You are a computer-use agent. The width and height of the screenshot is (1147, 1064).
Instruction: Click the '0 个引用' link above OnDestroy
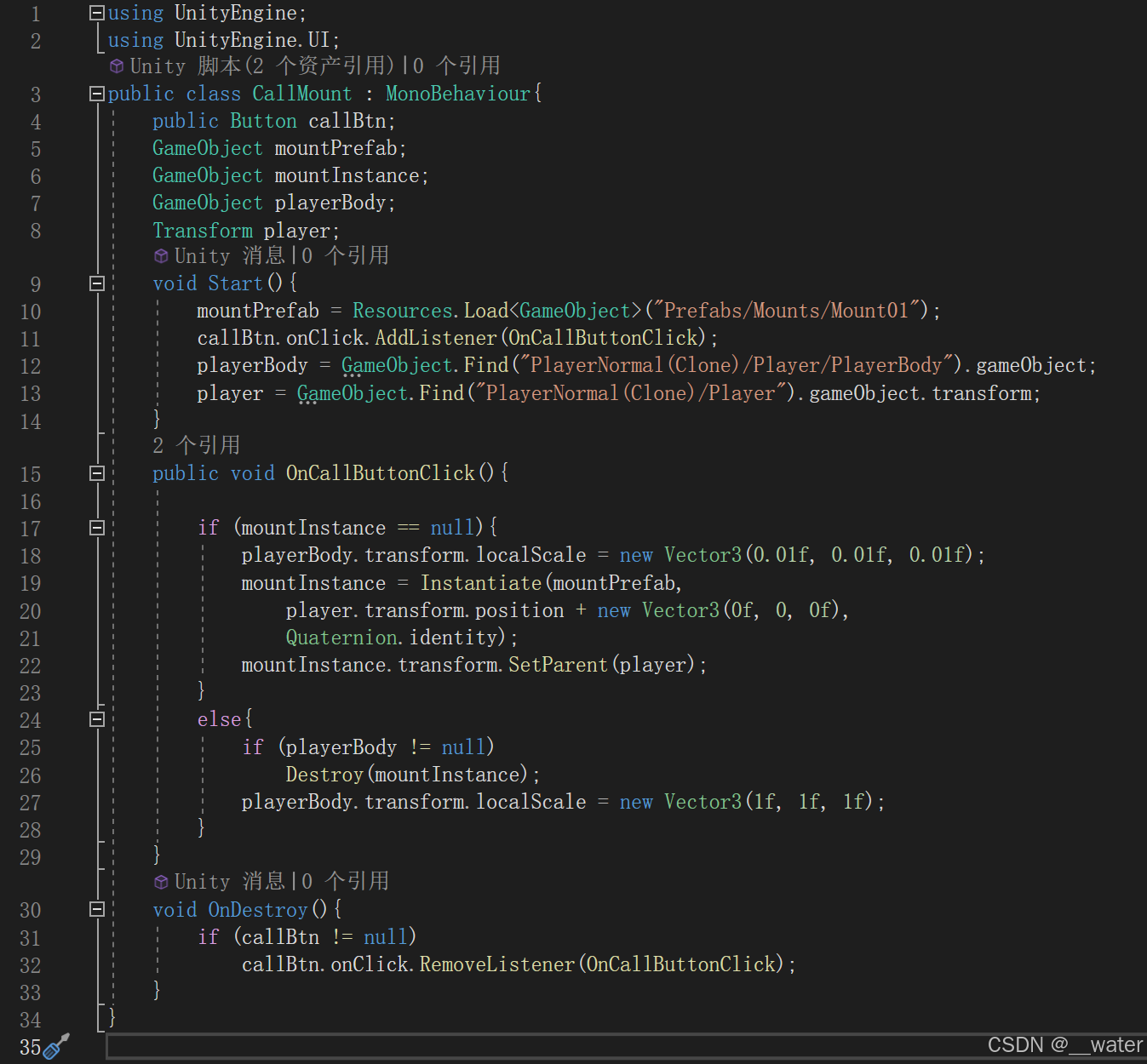(x=346, y=882)
